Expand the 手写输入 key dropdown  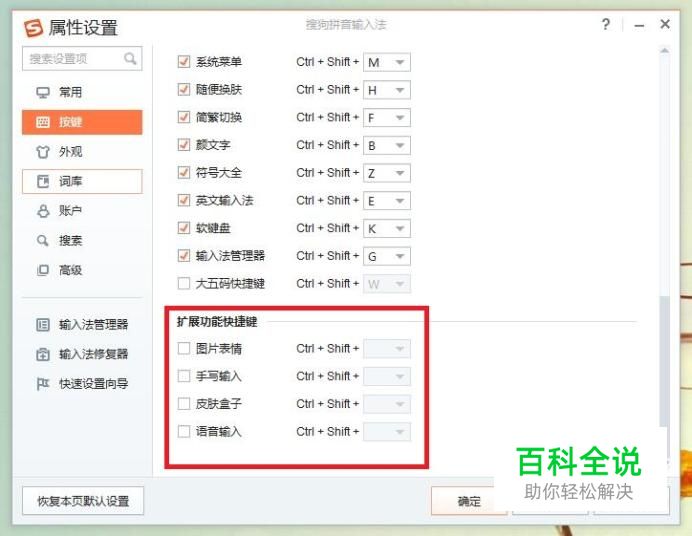(387, 376)
